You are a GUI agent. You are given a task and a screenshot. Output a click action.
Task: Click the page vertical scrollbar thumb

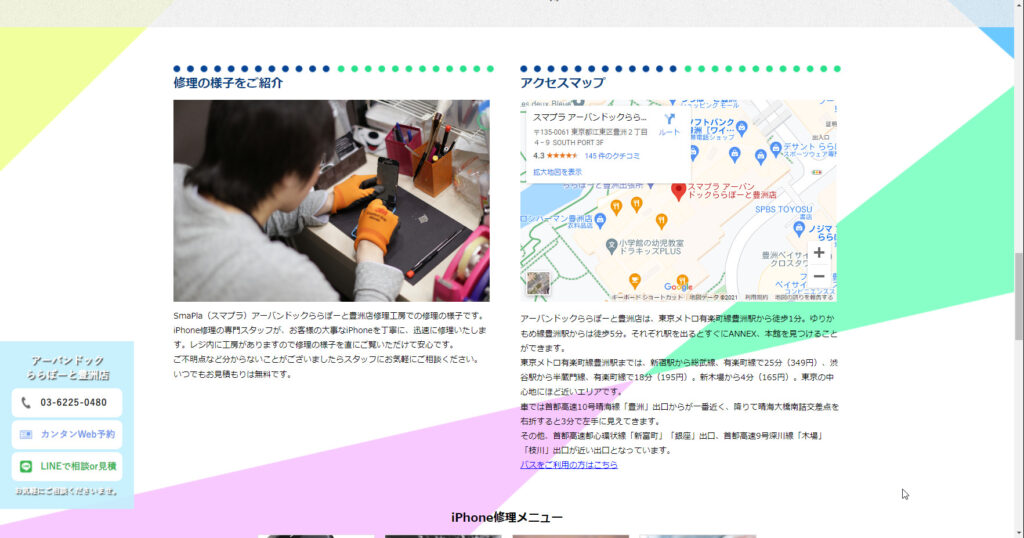[1019, 296]
